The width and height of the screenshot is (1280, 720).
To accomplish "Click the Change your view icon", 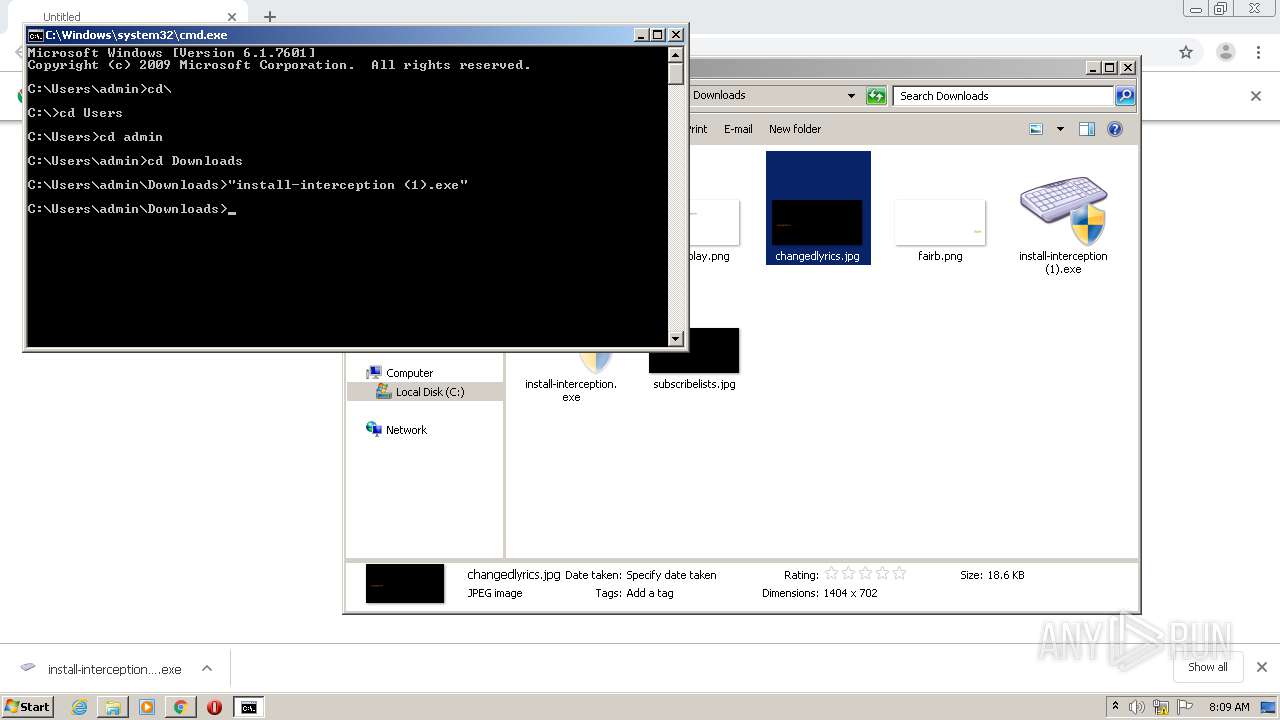I will [x=1036, y=129].
